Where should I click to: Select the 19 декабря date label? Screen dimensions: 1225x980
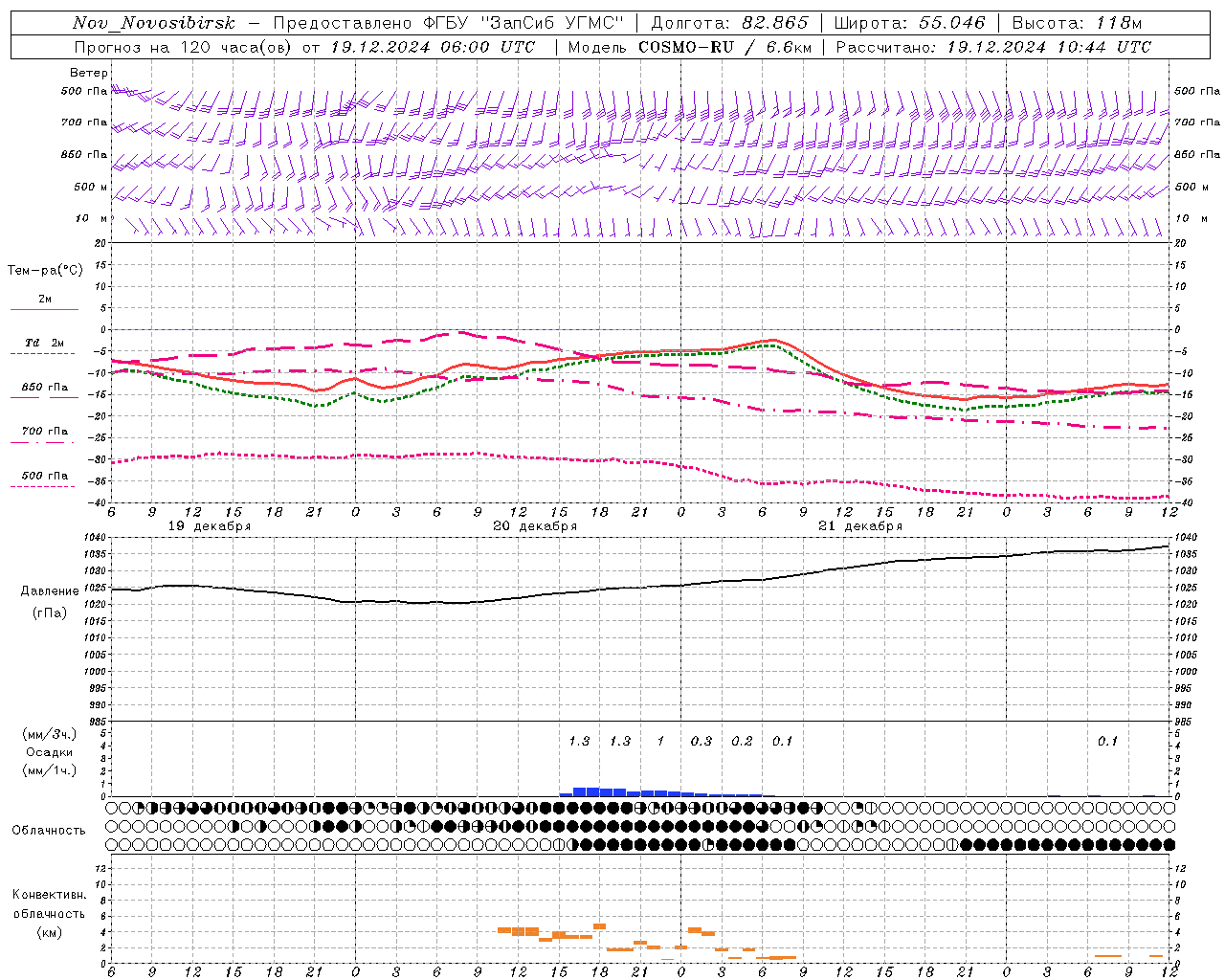(x=210, y=526)
